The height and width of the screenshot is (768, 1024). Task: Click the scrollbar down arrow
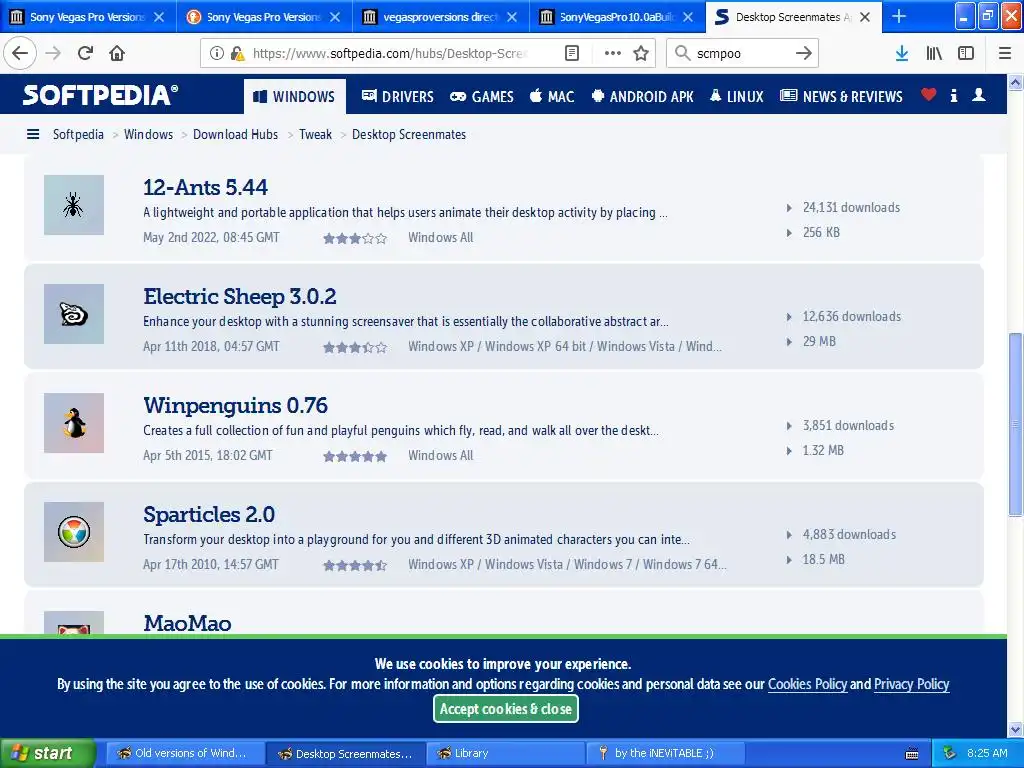tap(1015, 729)
